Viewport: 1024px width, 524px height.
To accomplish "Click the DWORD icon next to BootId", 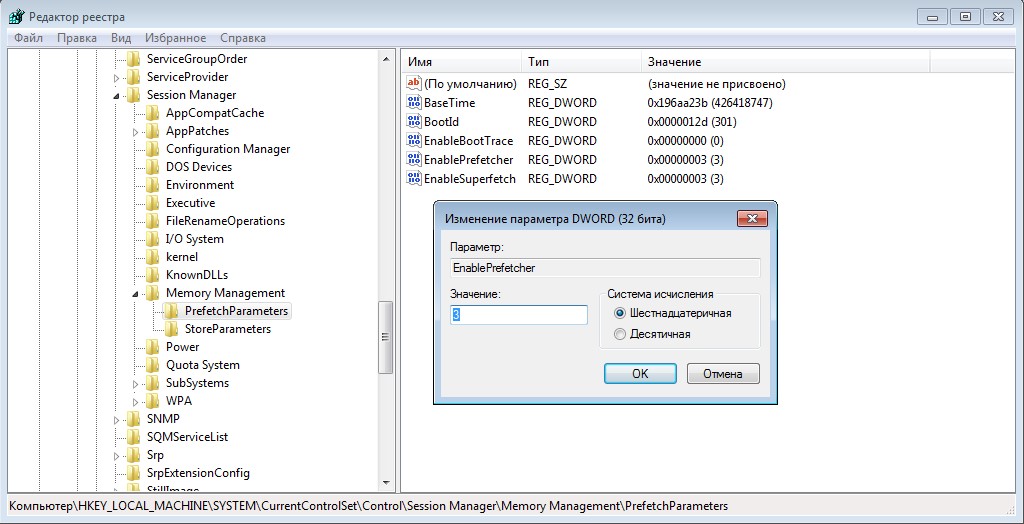I will coord(414,122).
